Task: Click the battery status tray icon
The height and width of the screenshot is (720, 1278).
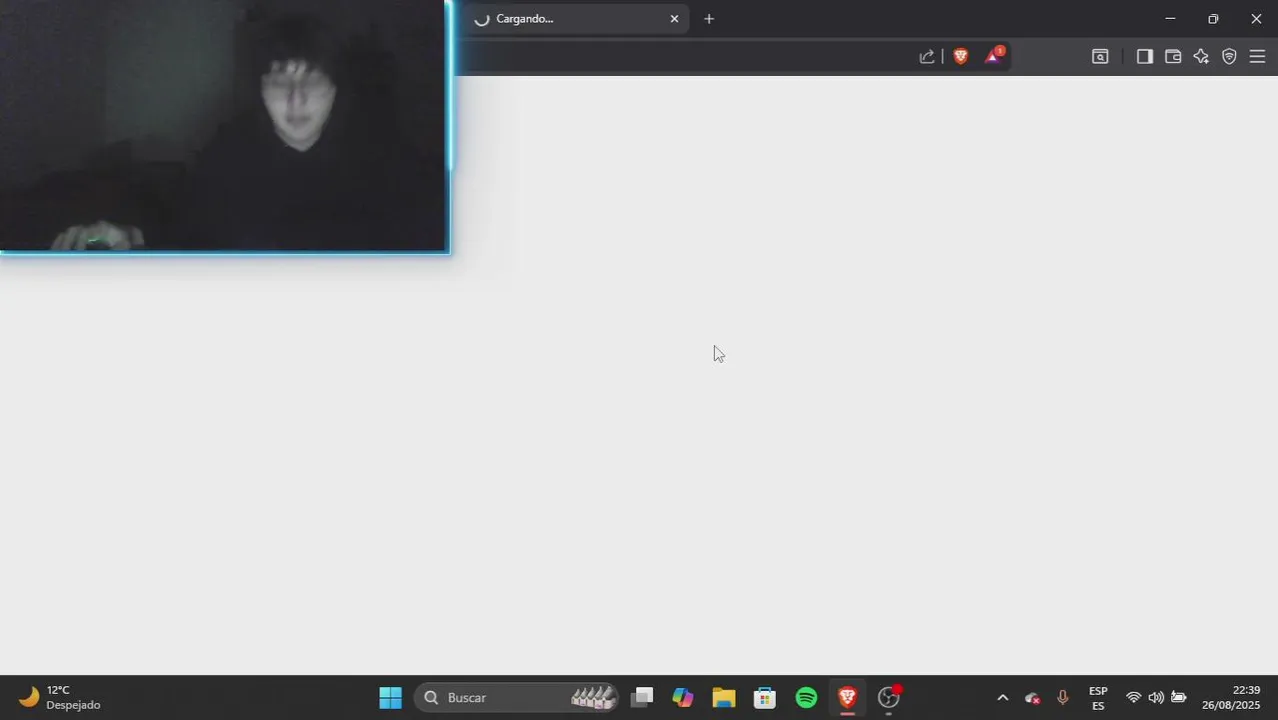Action: (x=1179, y=698)
